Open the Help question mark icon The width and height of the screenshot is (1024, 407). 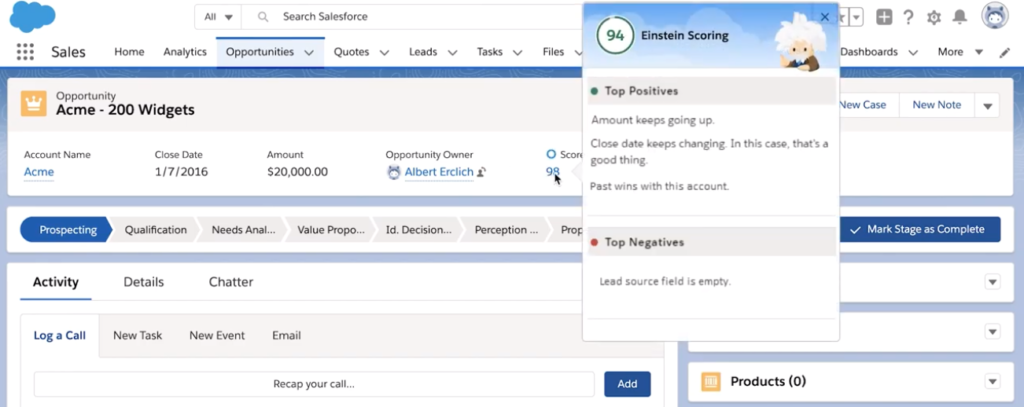click(x=908, y=17)
